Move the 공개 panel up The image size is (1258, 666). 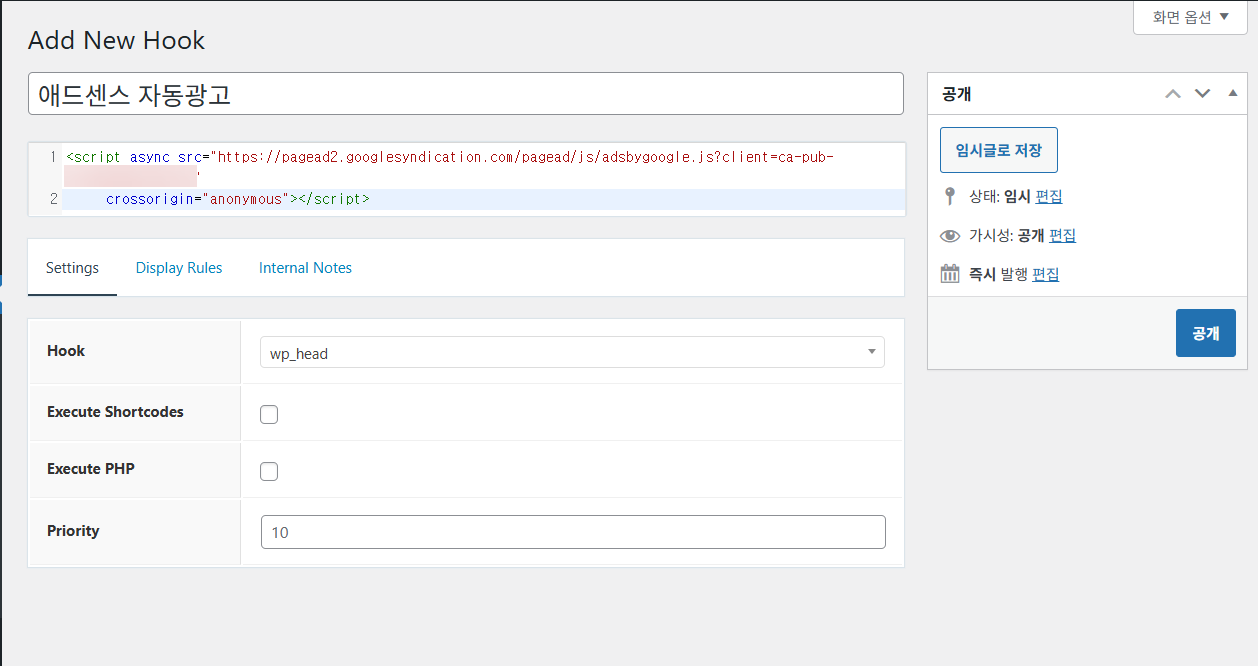1173,94
